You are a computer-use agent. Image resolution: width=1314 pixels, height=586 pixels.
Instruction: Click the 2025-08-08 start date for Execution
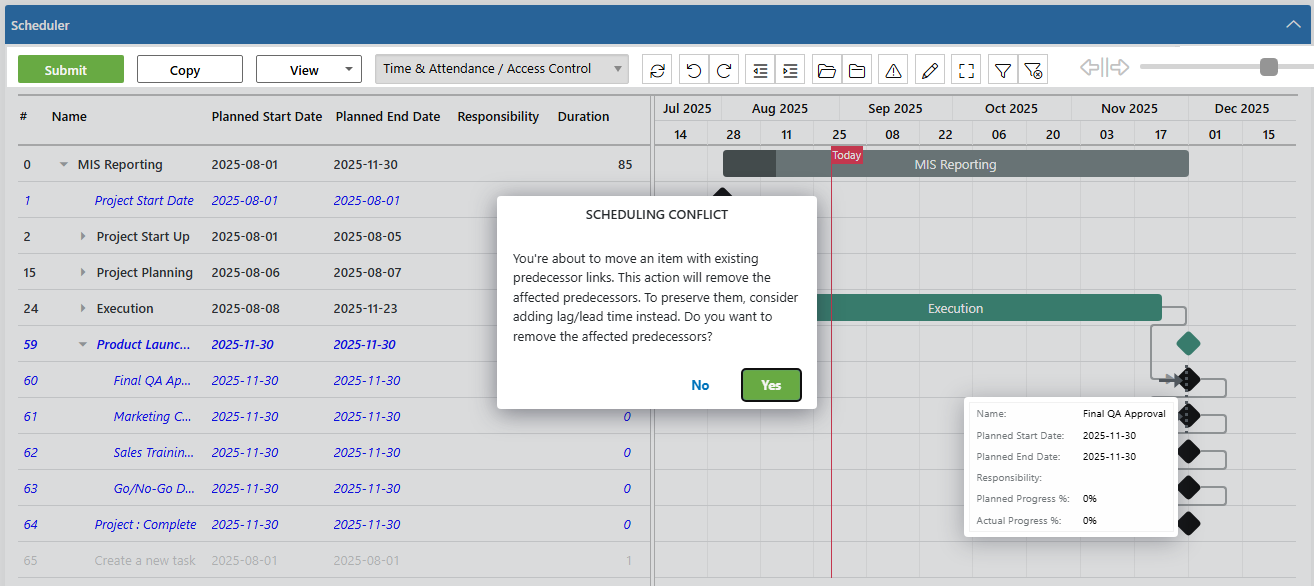click(245, 309)
